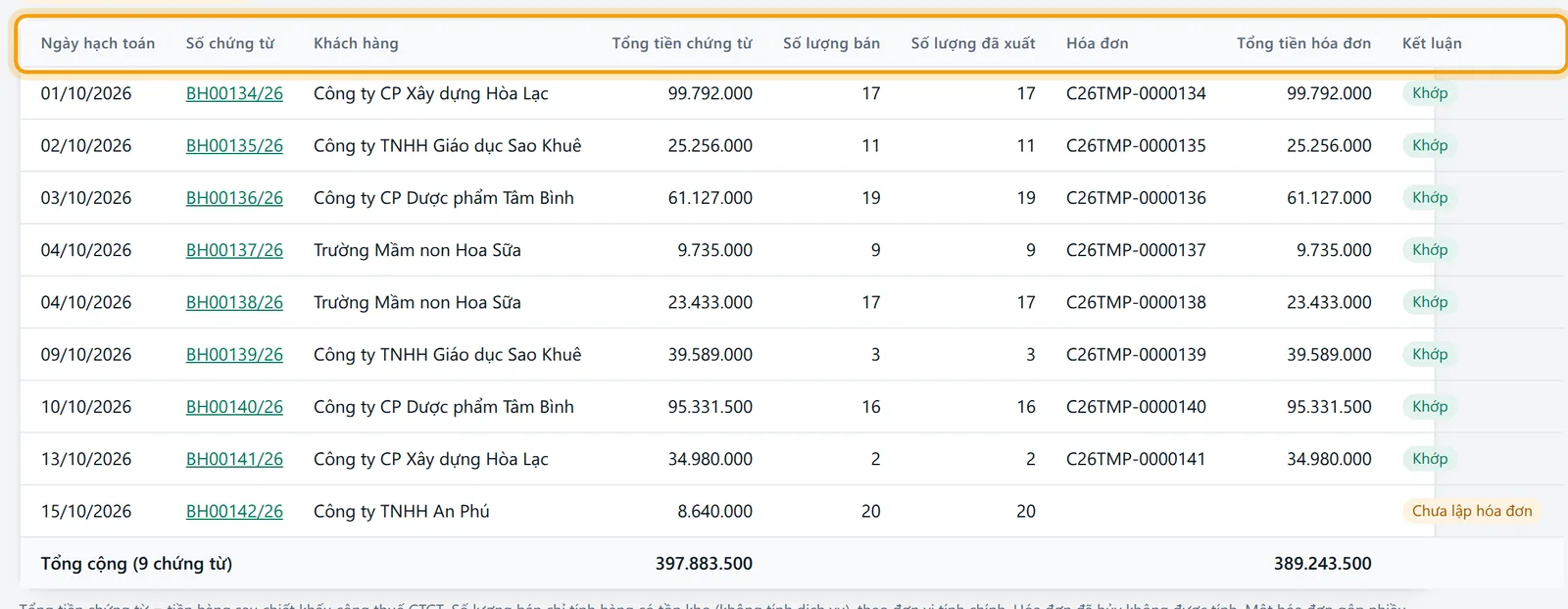Screen dimensions: 1568x609
Task: Open document BH00137/26
Action: (x=234, y=250)
